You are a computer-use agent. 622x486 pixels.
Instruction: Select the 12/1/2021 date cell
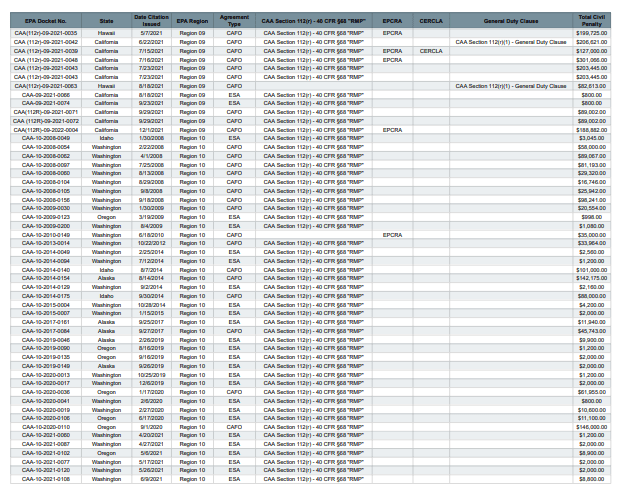tap(151, 129)
